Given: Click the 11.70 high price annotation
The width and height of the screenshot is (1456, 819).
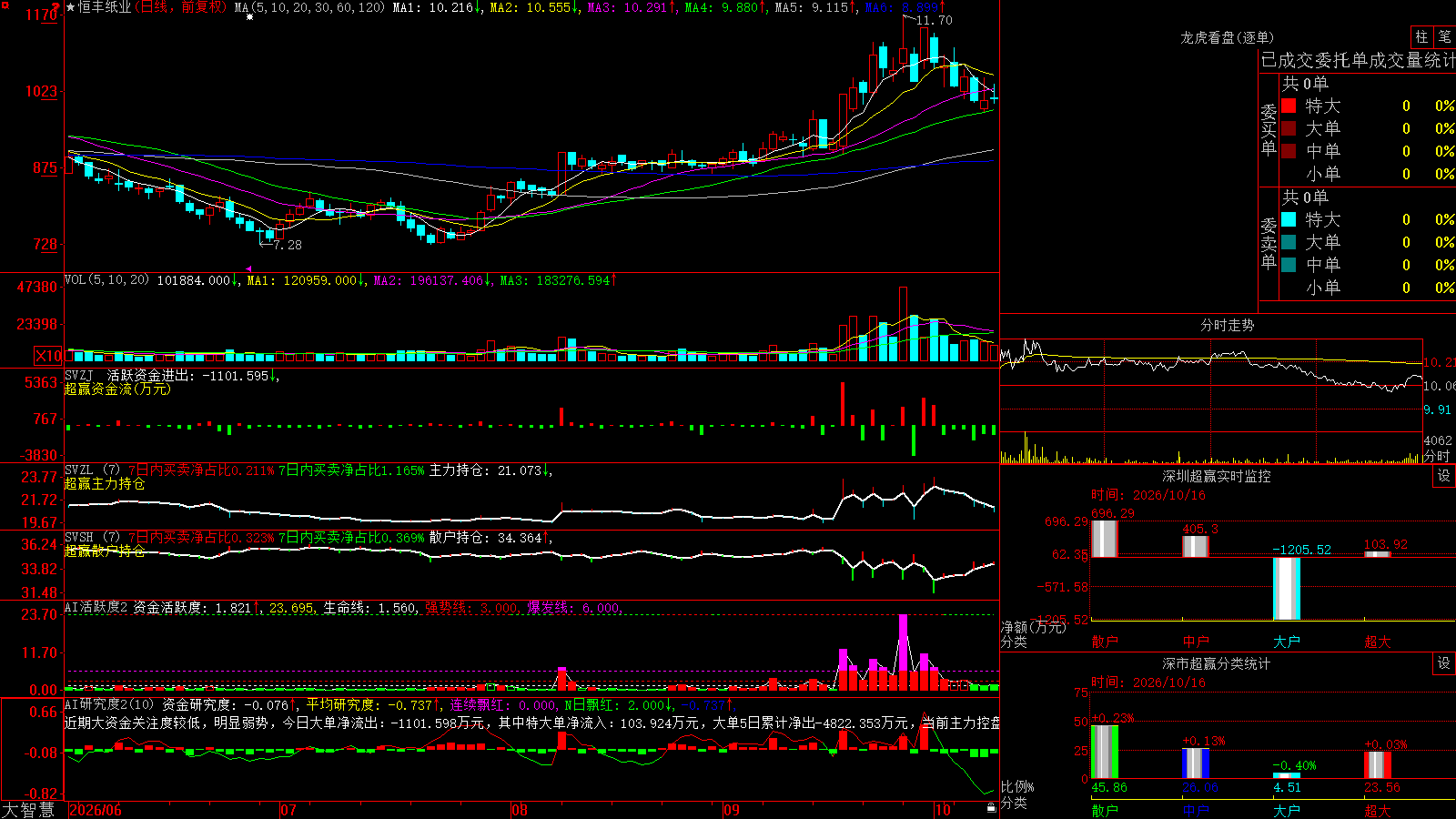Looking at the screenshot, I should click(x=935, y=20).
